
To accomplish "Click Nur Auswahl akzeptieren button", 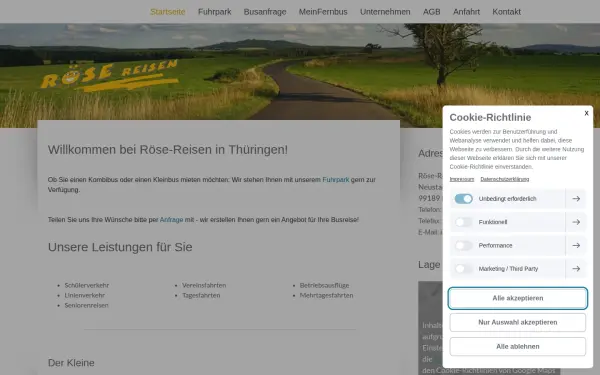I will pyautogui.click(x=518, y=322).
